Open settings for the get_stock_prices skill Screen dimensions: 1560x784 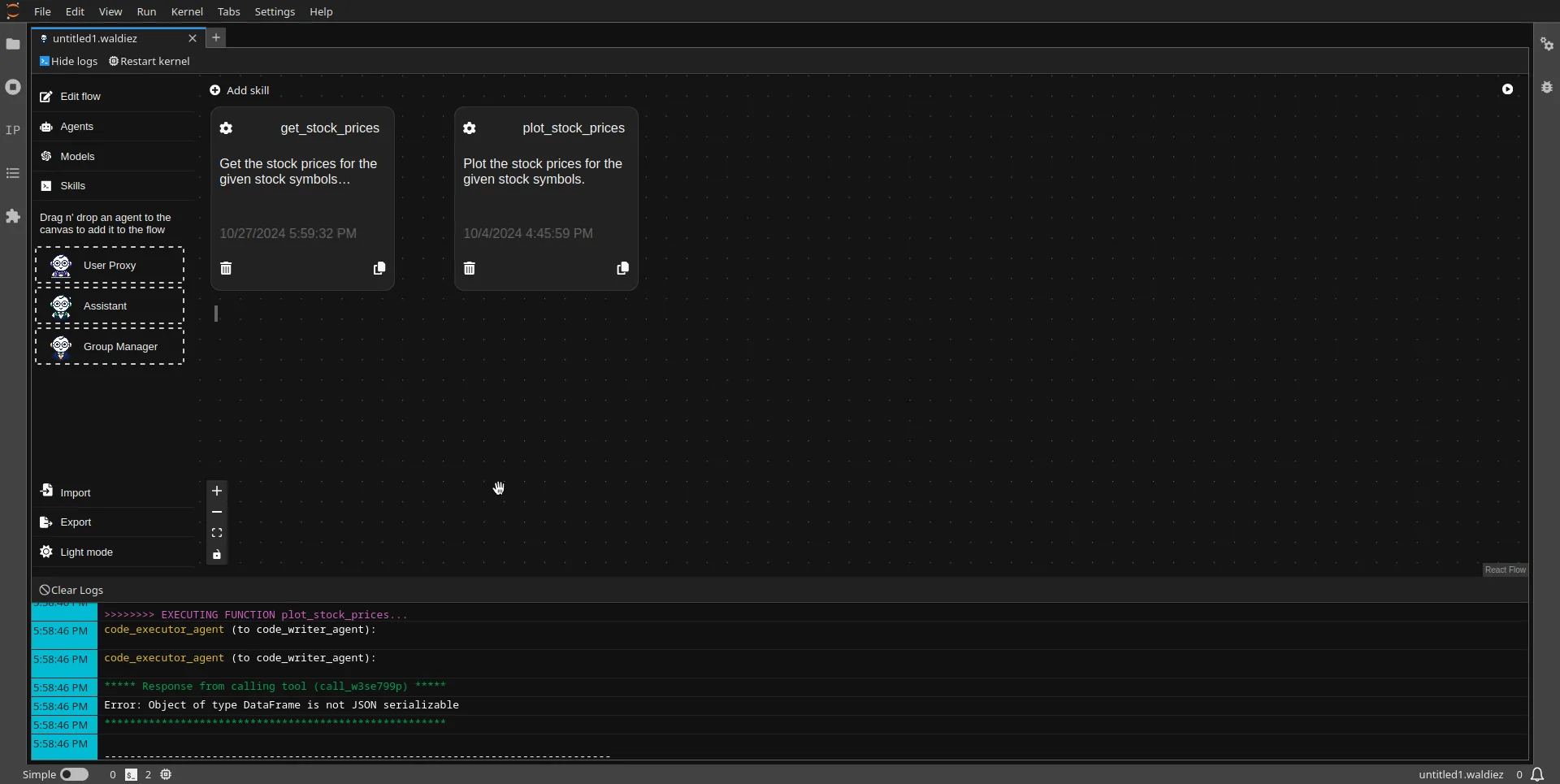(x=226, y=128)
